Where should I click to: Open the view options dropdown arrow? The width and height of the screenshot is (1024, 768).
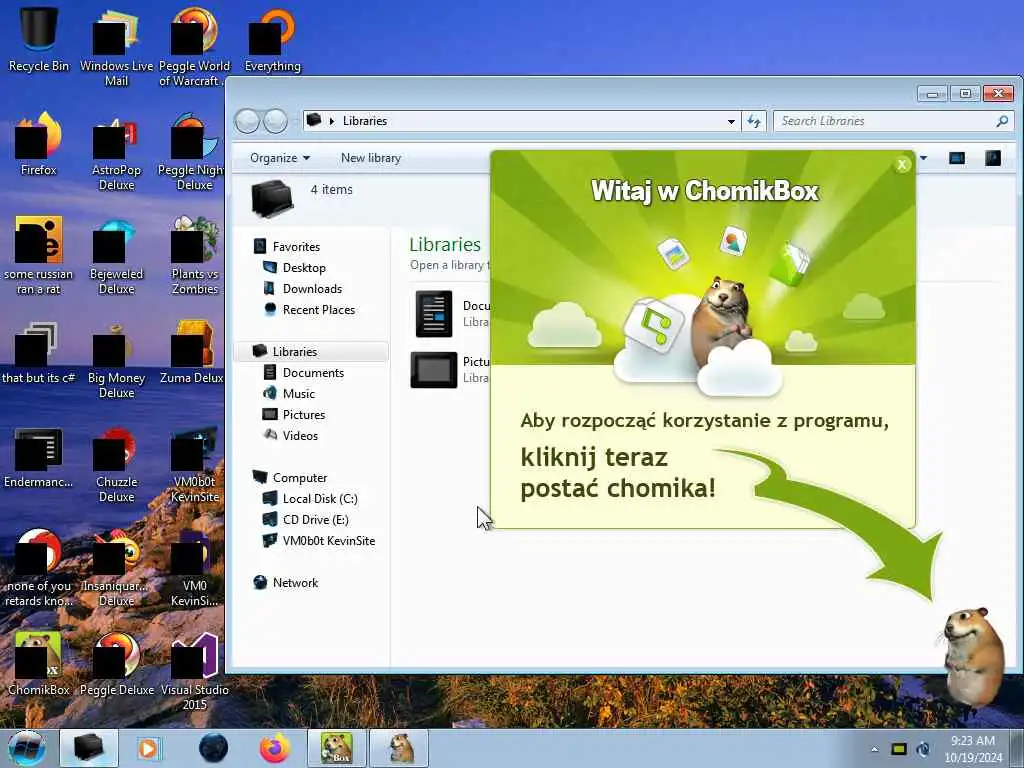pos(923,158)
